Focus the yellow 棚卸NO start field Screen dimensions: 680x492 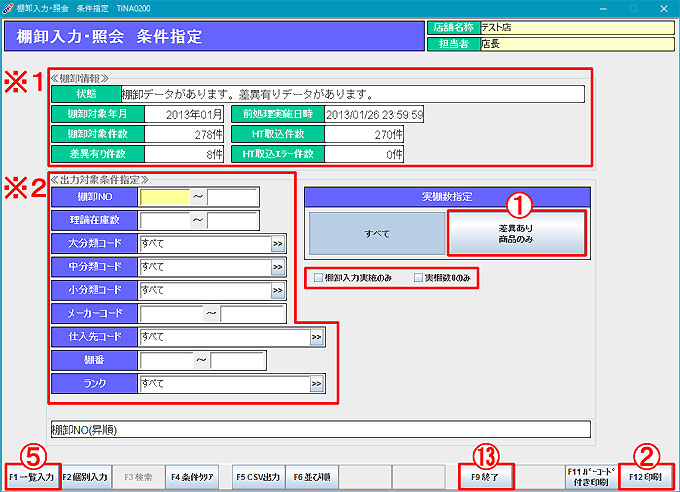click(164, 196)
